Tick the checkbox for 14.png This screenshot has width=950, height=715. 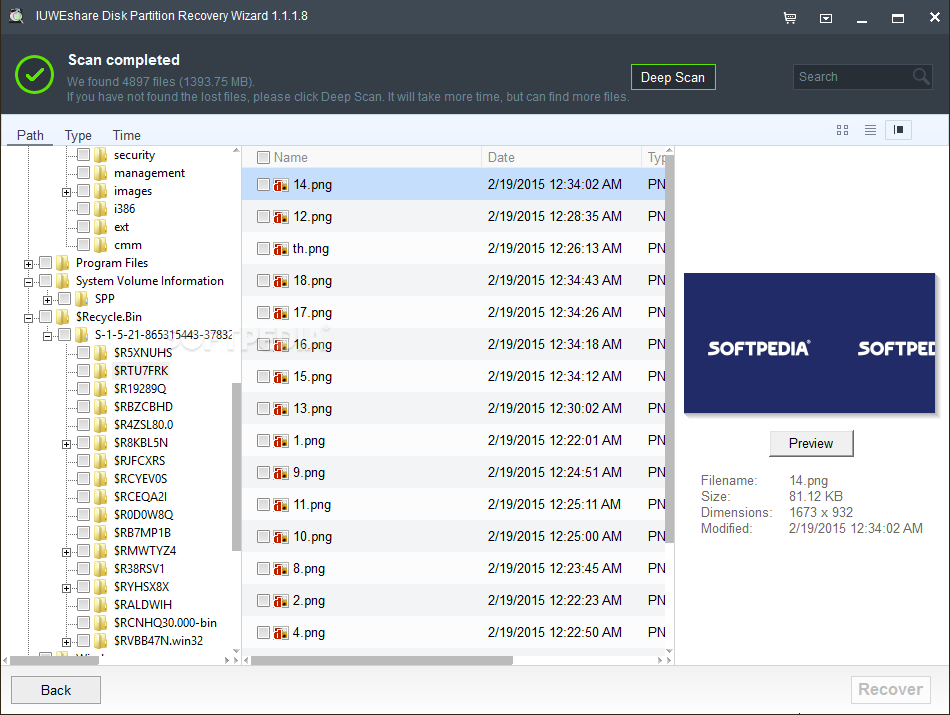coord(263,184)
